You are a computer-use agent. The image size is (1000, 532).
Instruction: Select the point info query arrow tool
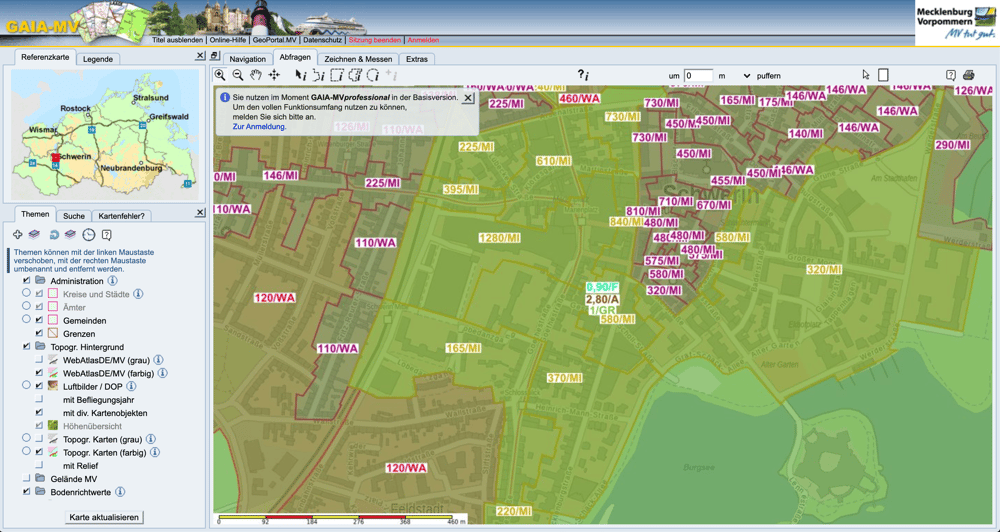click(x=301, y=75)
